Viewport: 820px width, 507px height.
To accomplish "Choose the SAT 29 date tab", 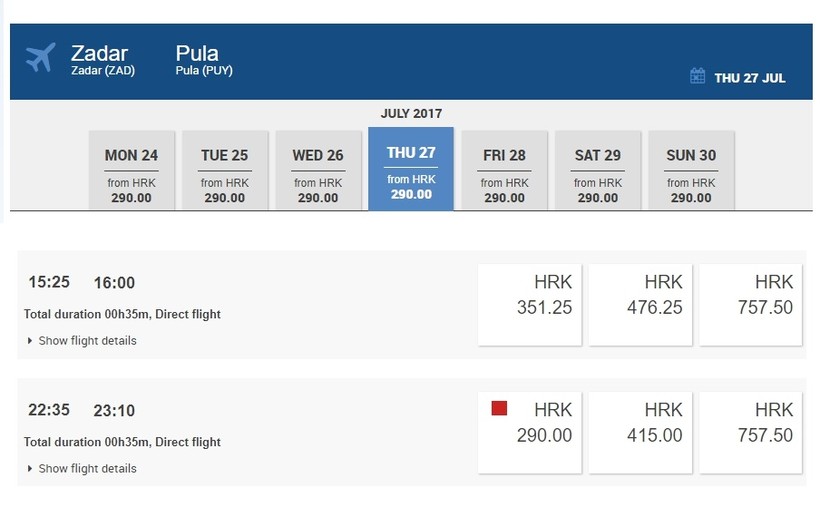I will (x=598, y=170).
